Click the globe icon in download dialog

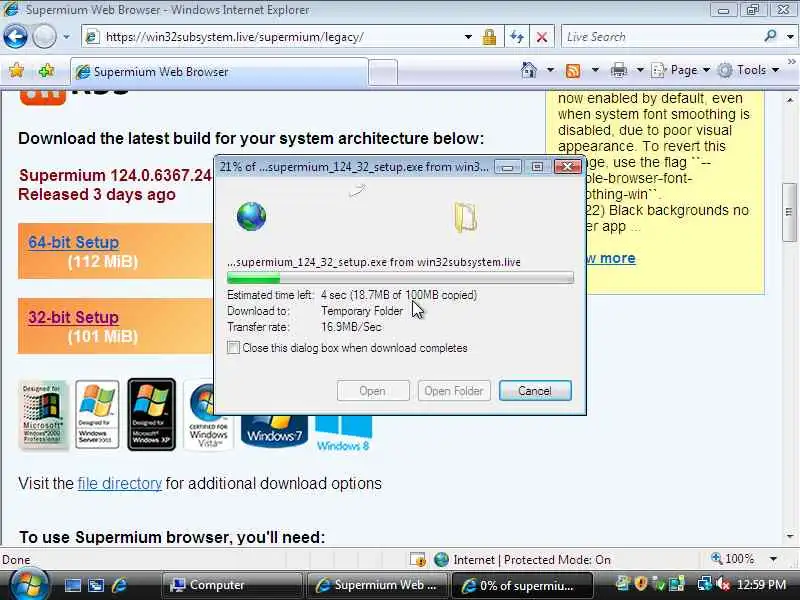click(x=252, y=216)
